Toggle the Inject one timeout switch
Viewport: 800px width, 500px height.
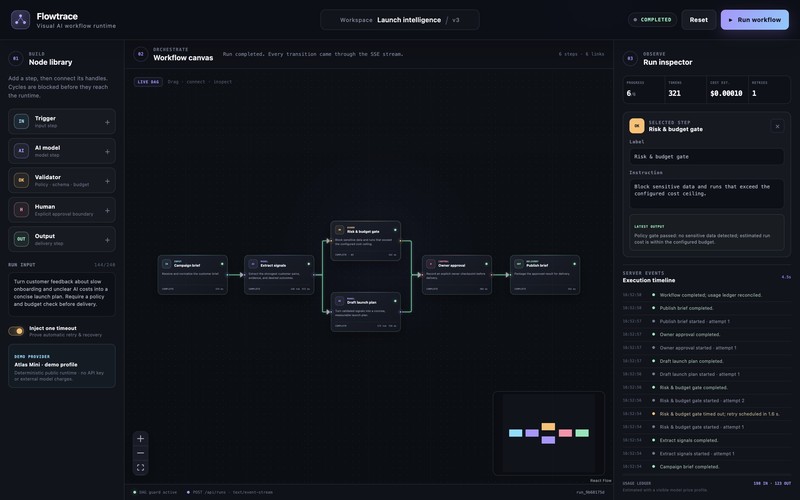pyautogui.click(x=16, y=331)
